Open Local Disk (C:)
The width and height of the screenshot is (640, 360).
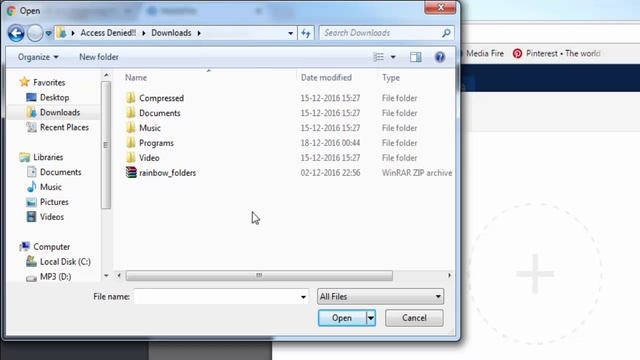[65, 262]
